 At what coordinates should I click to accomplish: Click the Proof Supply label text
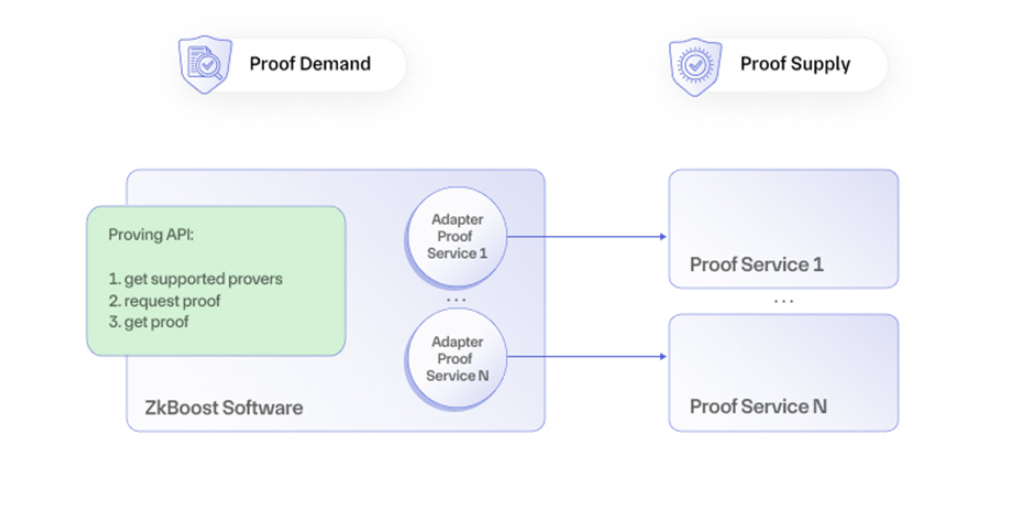pos(795,64)
